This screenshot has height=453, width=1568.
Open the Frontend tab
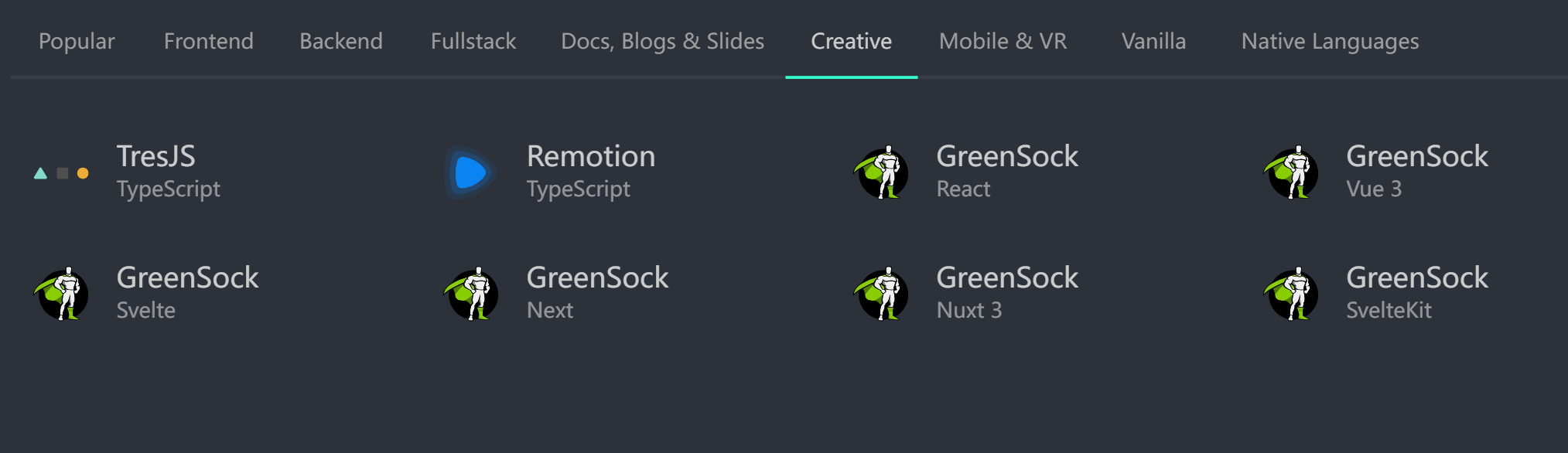coord(209,41)
